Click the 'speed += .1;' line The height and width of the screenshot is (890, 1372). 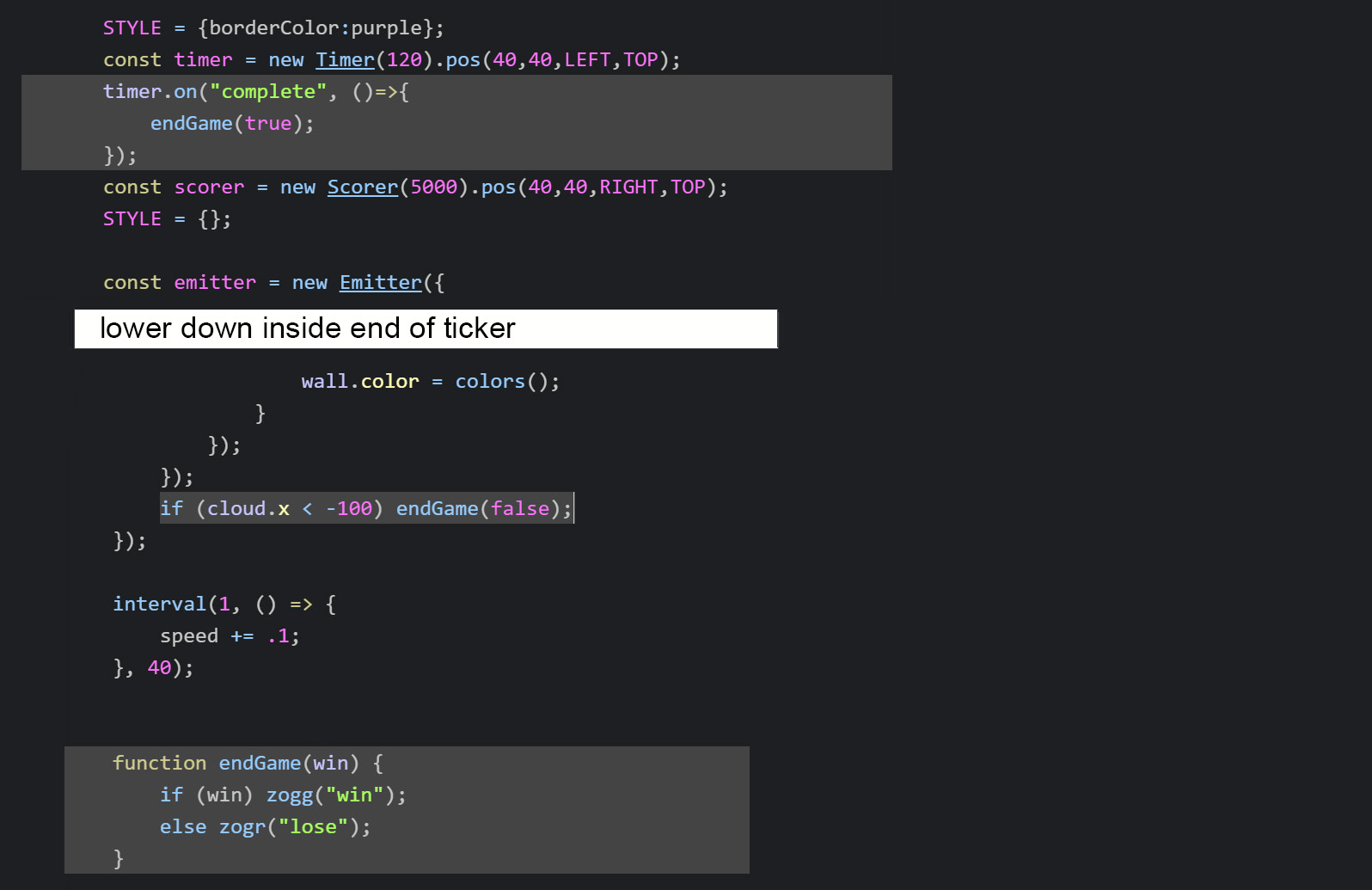[230, 636]
